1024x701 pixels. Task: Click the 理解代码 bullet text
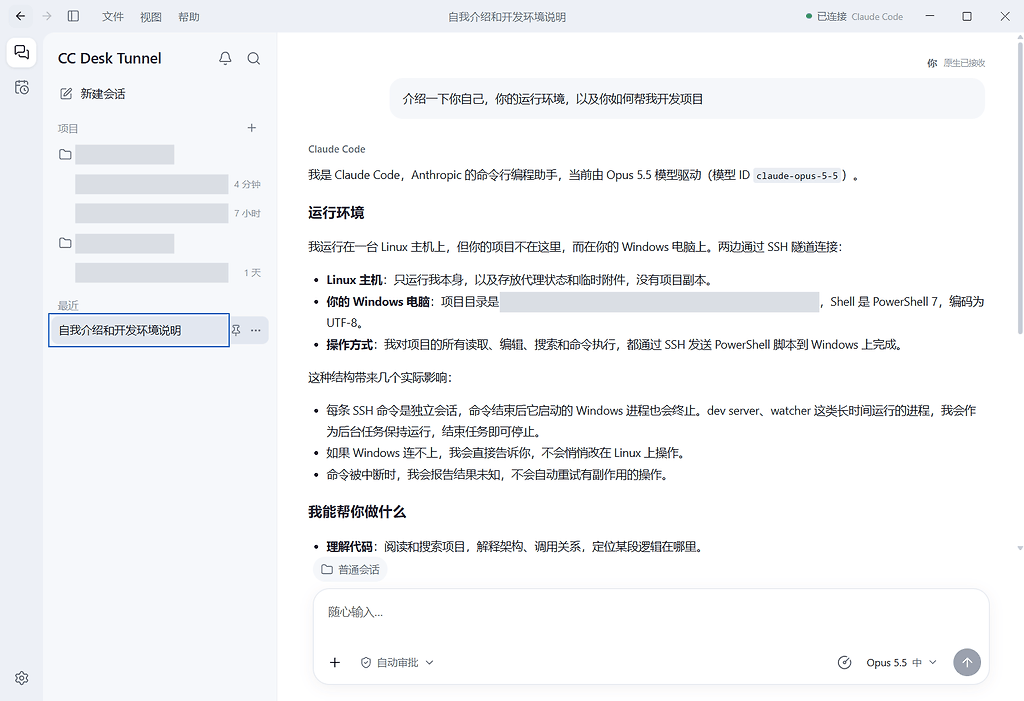point(515,547)
